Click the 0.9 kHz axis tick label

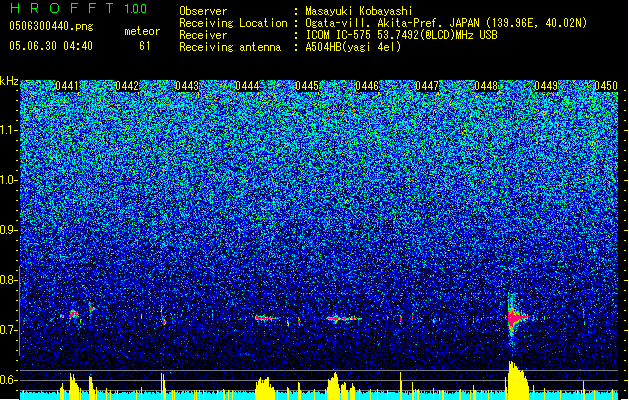[x=8, y=230]
